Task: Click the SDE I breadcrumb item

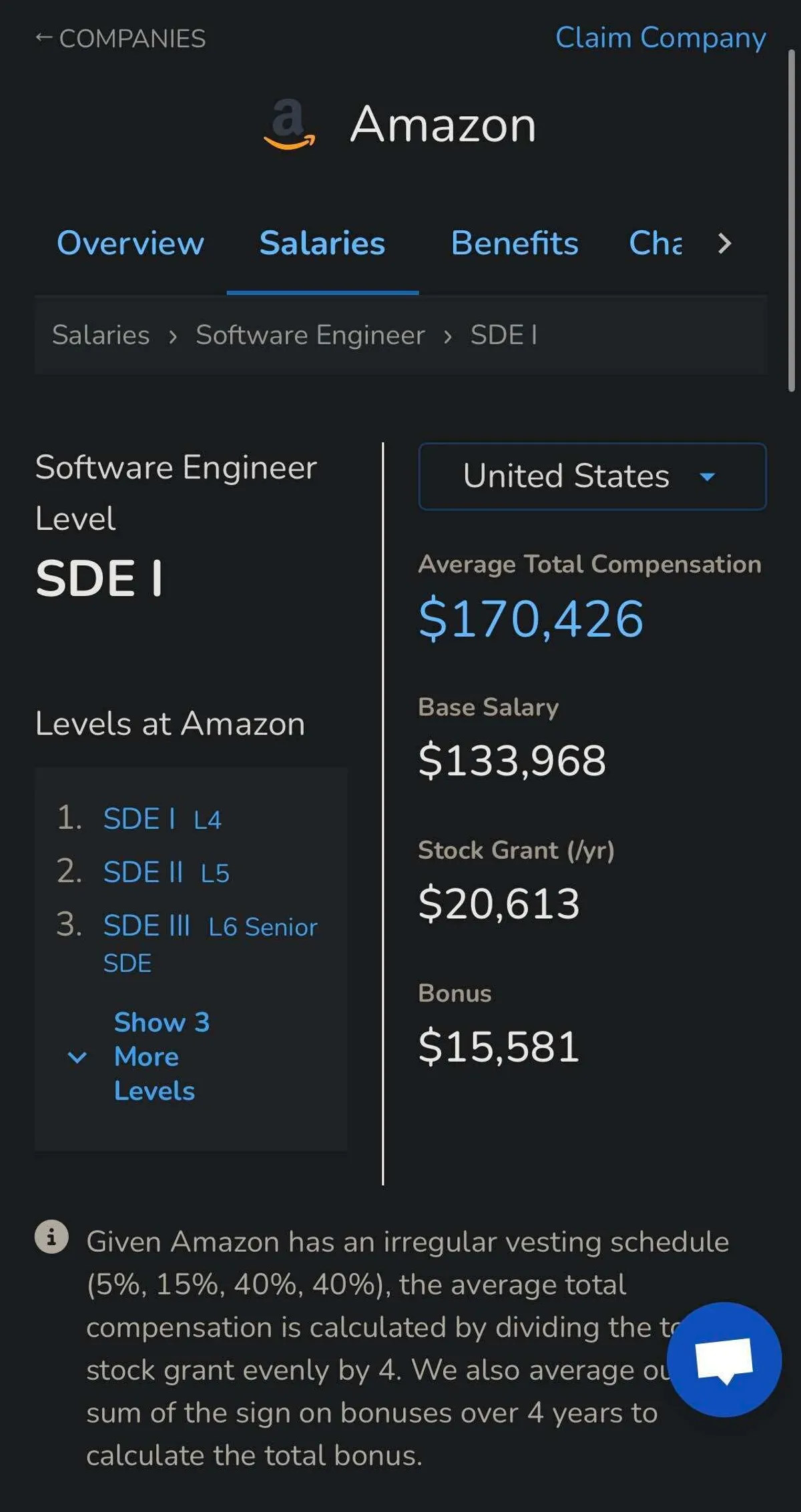Action: (x=503, y=335)
